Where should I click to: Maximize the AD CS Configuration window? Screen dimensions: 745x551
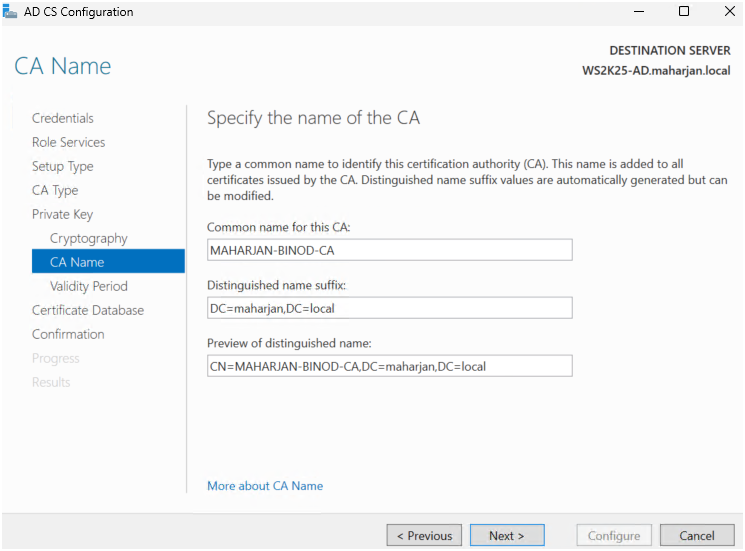click(684, 12)
